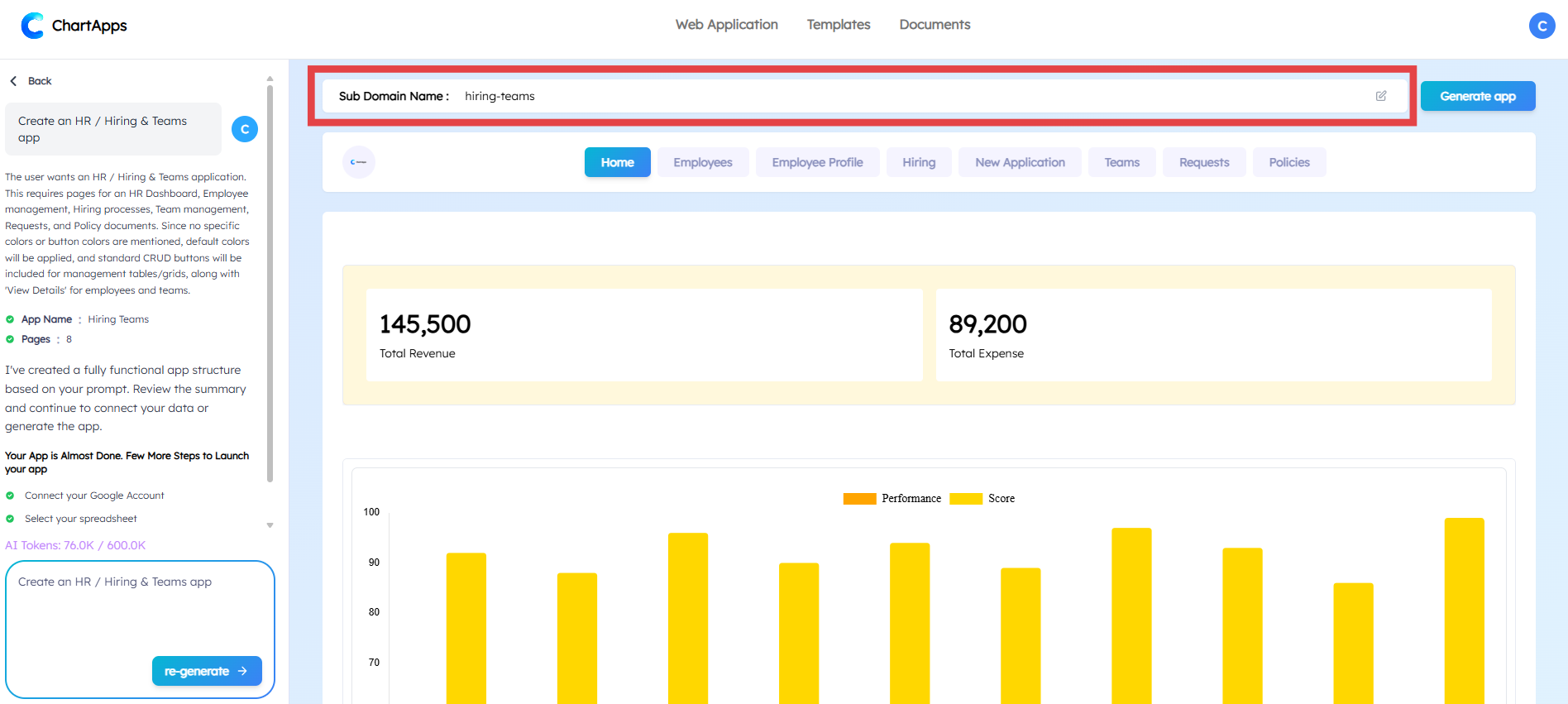The height and width of the screenshot is (704, 1568).
Task: Click the 'Hiring Teams' app name value
Action: coord(118,319)
